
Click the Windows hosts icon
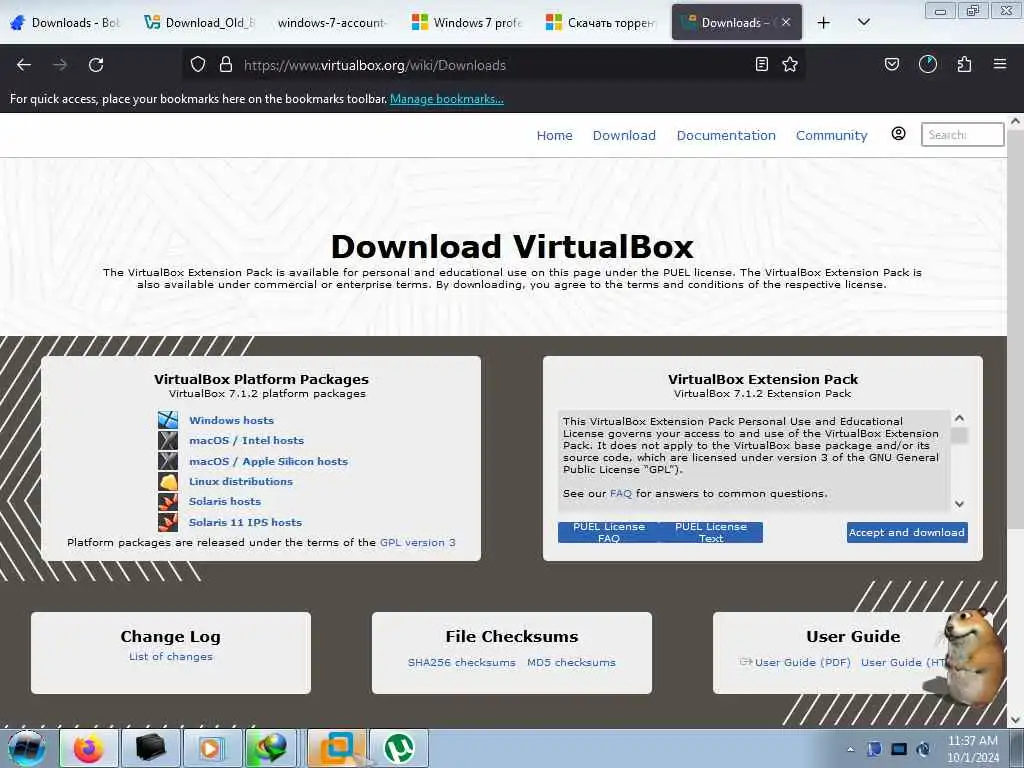(168, 420)
